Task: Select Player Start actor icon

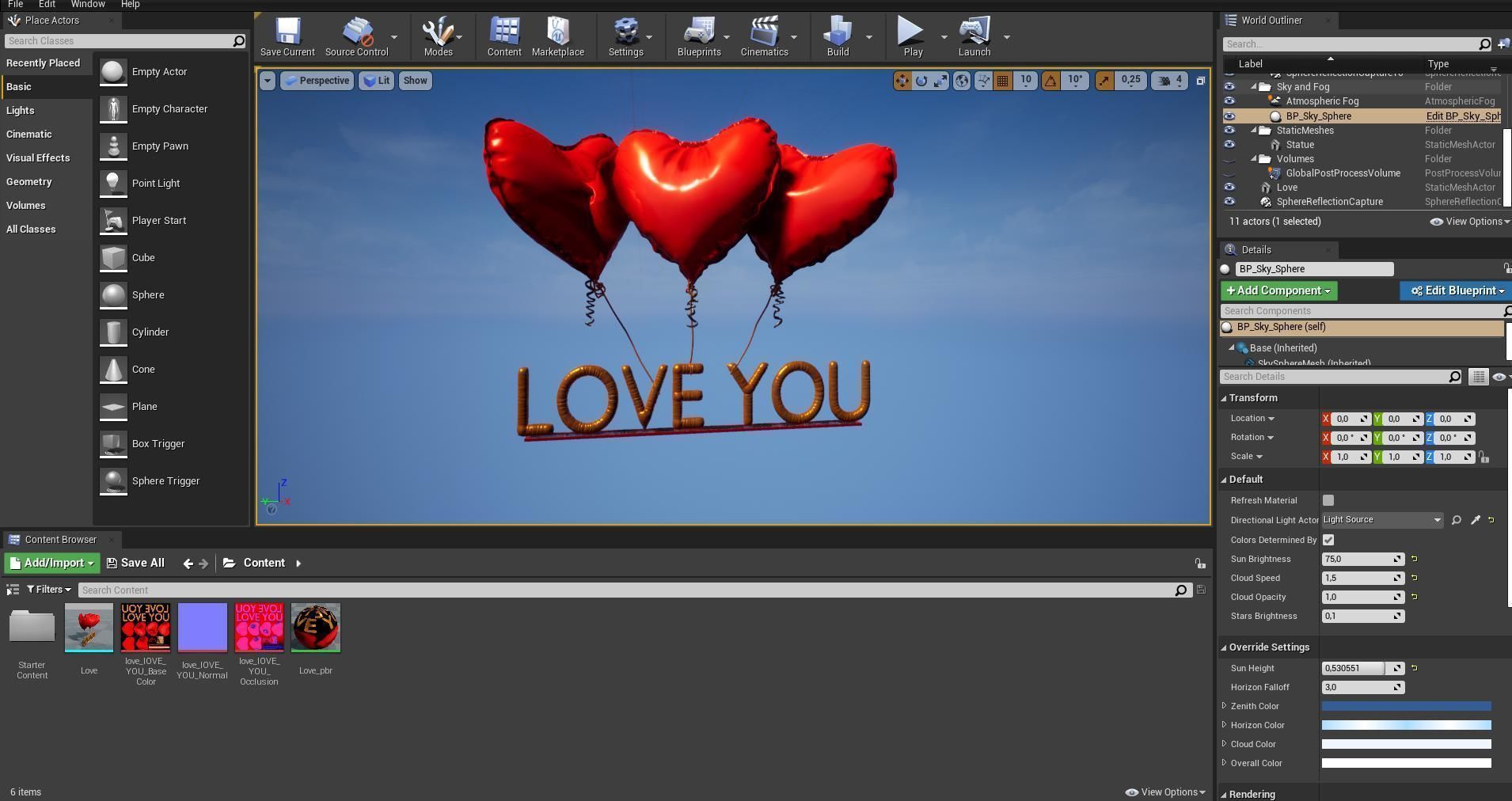Action: (x=113, y=220)
